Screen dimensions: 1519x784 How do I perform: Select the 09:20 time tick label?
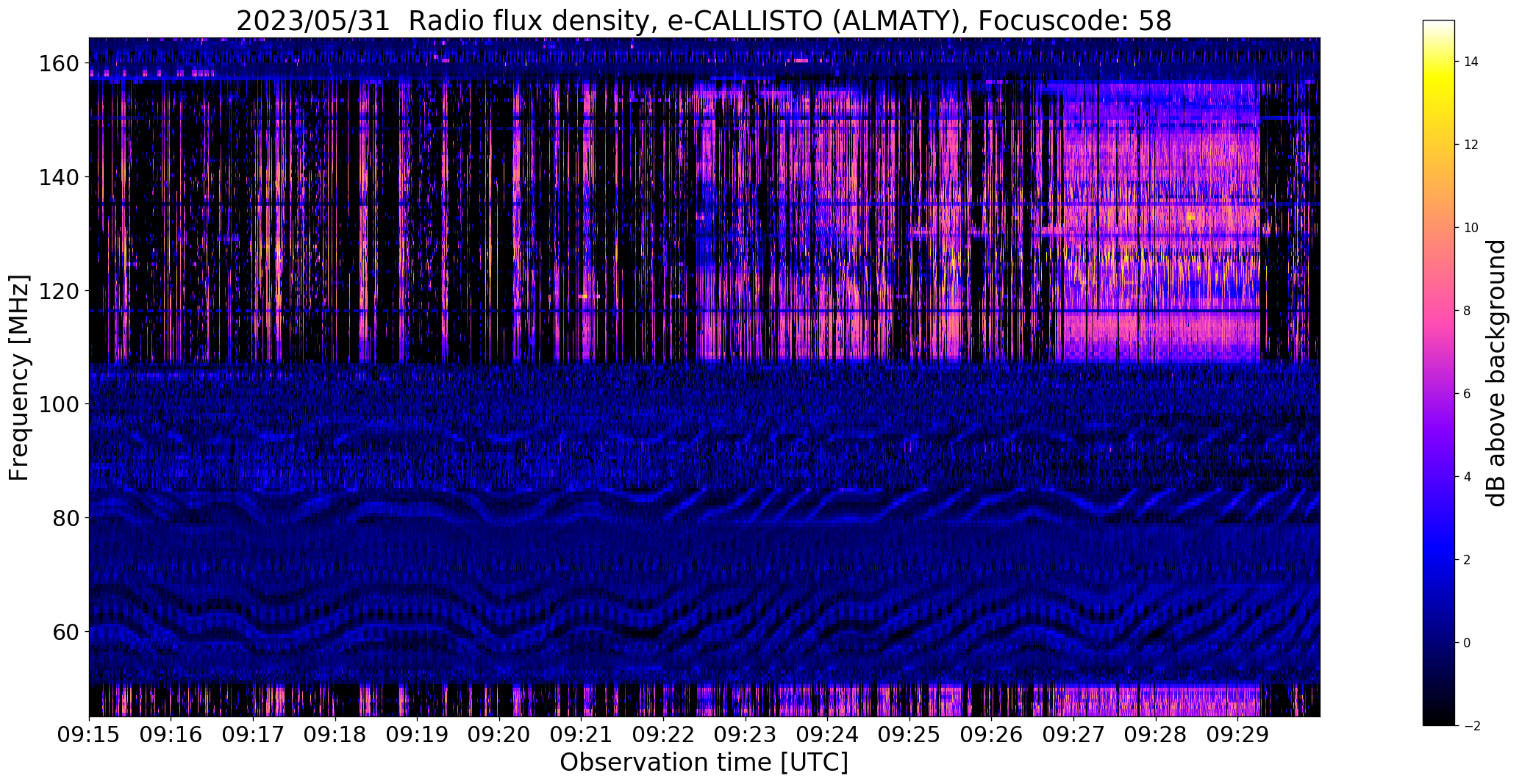point(498,734)
